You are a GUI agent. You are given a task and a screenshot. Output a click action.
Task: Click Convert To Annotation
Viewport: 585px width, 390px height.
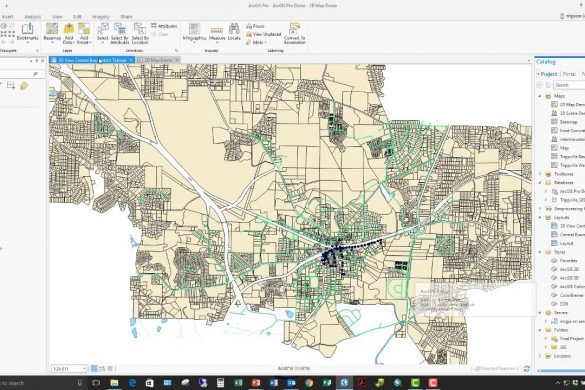pos(294,34)
